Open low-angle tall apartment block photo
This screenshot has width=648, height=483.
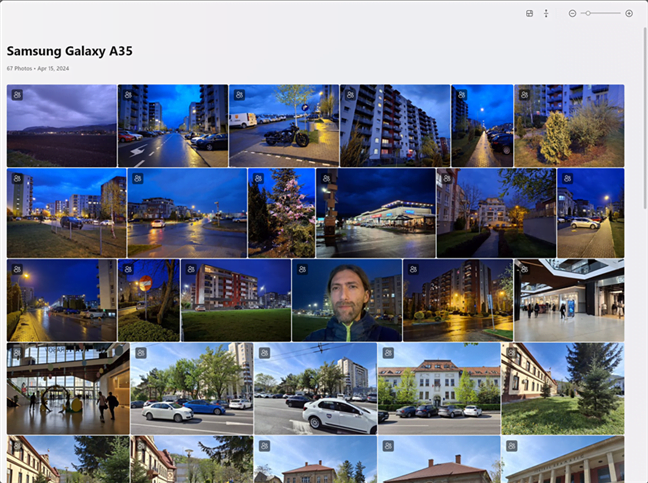point(395,126)
